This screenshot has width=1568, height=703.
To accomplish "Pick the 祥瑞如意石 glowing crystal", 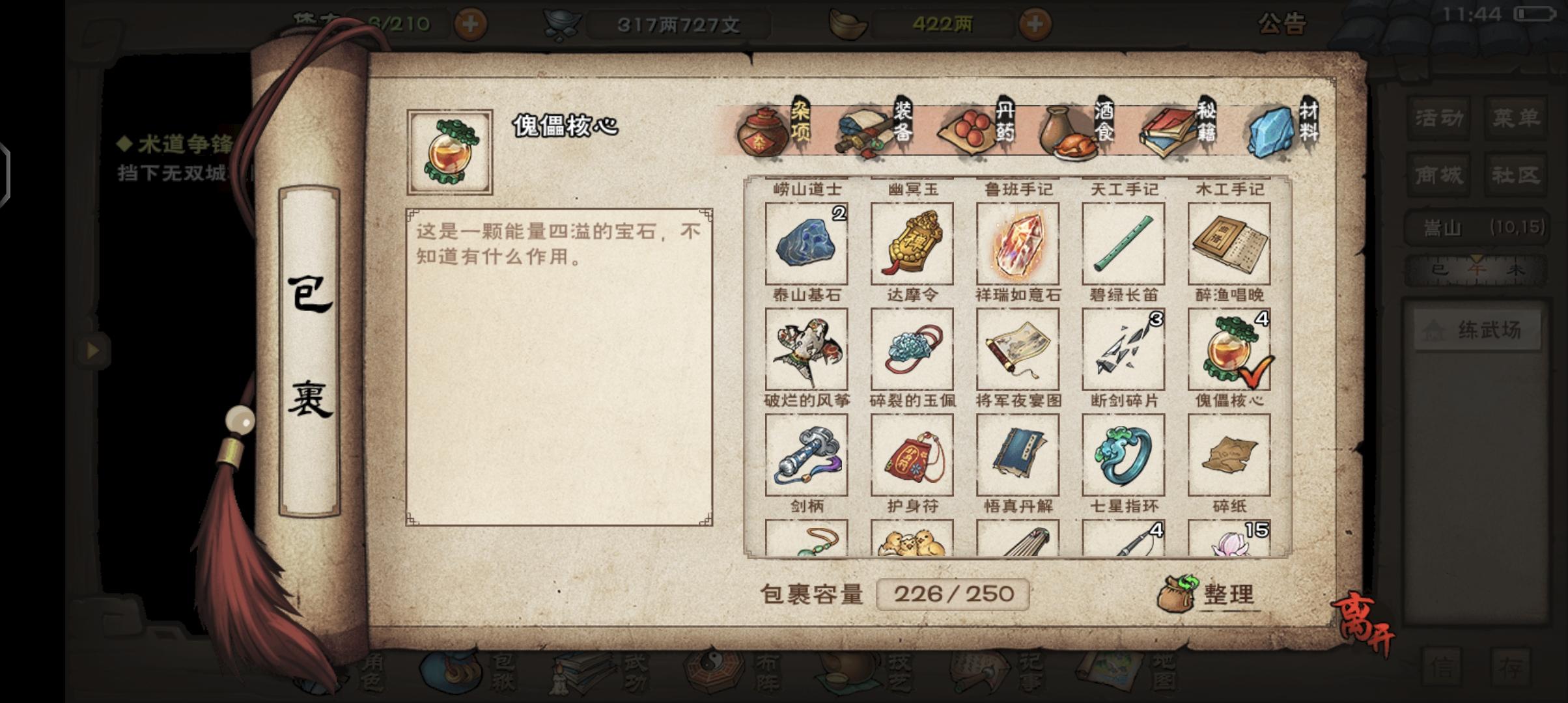I will [x=1018, y=243].
